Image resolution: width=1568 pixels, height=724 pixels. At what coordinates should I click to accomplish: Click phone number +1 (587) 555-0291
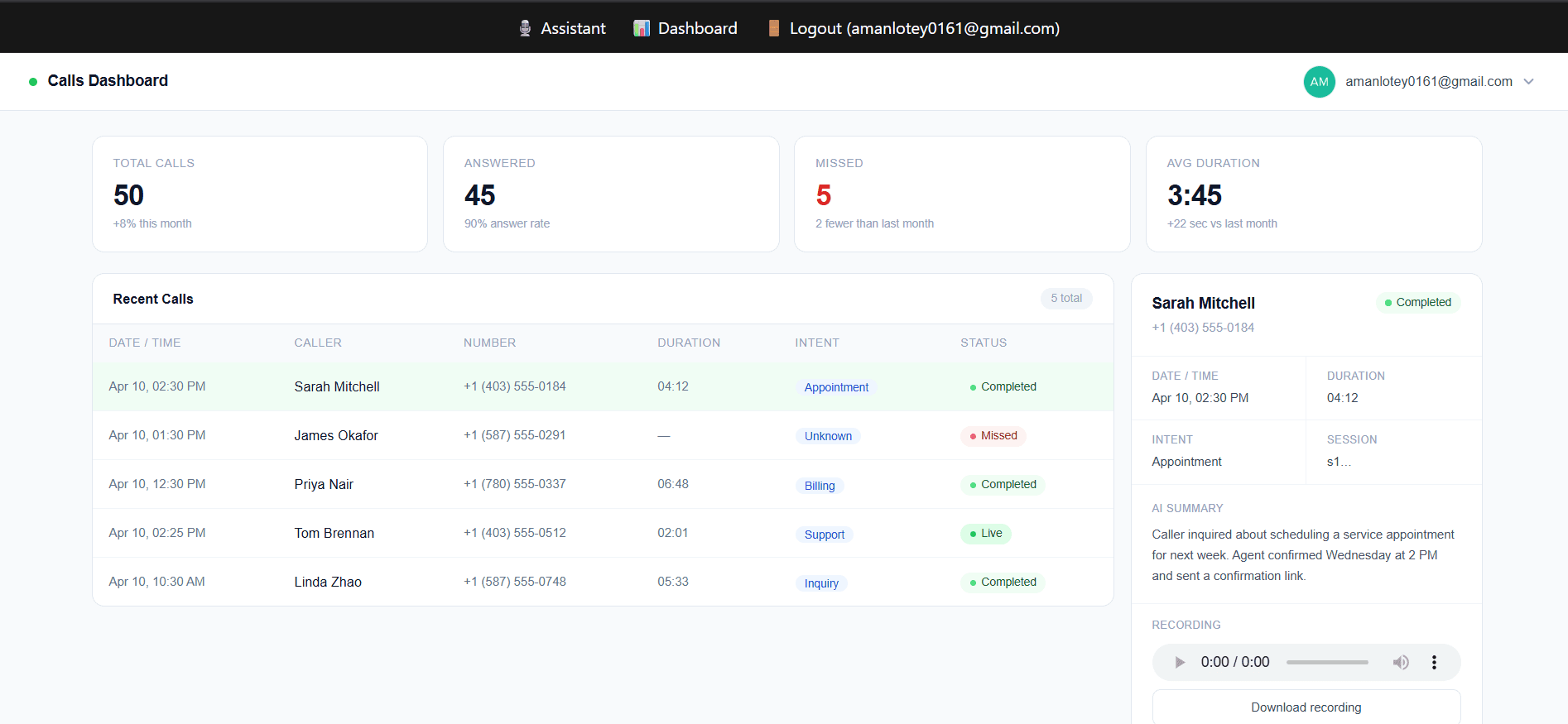click(x=515, y=435)
